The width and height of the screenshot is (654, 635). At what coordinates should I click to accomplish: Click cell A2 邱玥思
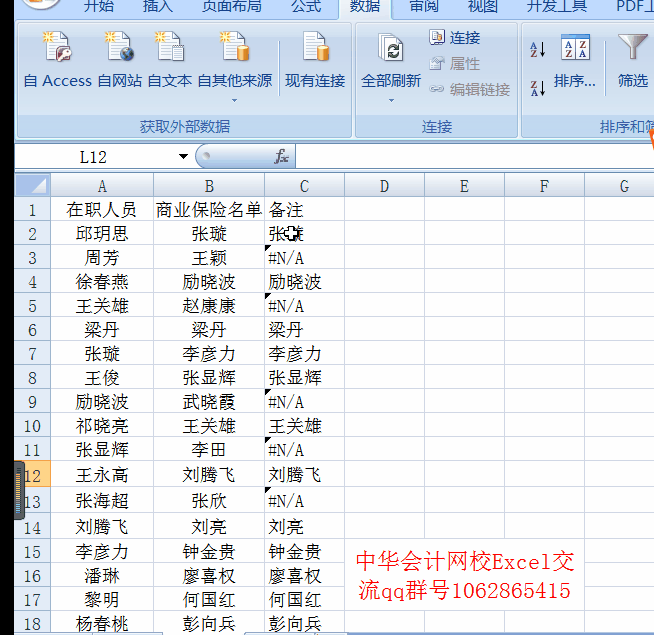[102, 233]
